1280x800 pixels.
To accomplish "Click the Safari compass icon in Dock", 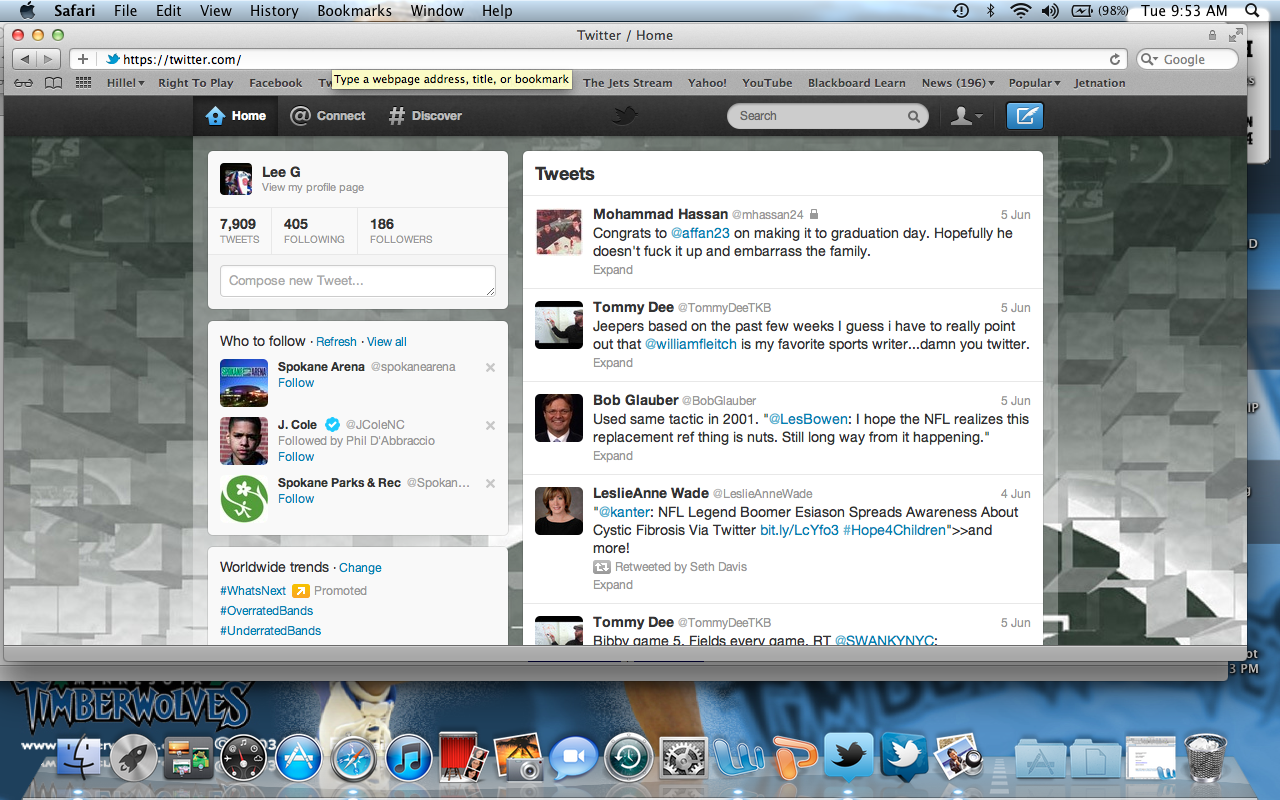I will (354, 759).
